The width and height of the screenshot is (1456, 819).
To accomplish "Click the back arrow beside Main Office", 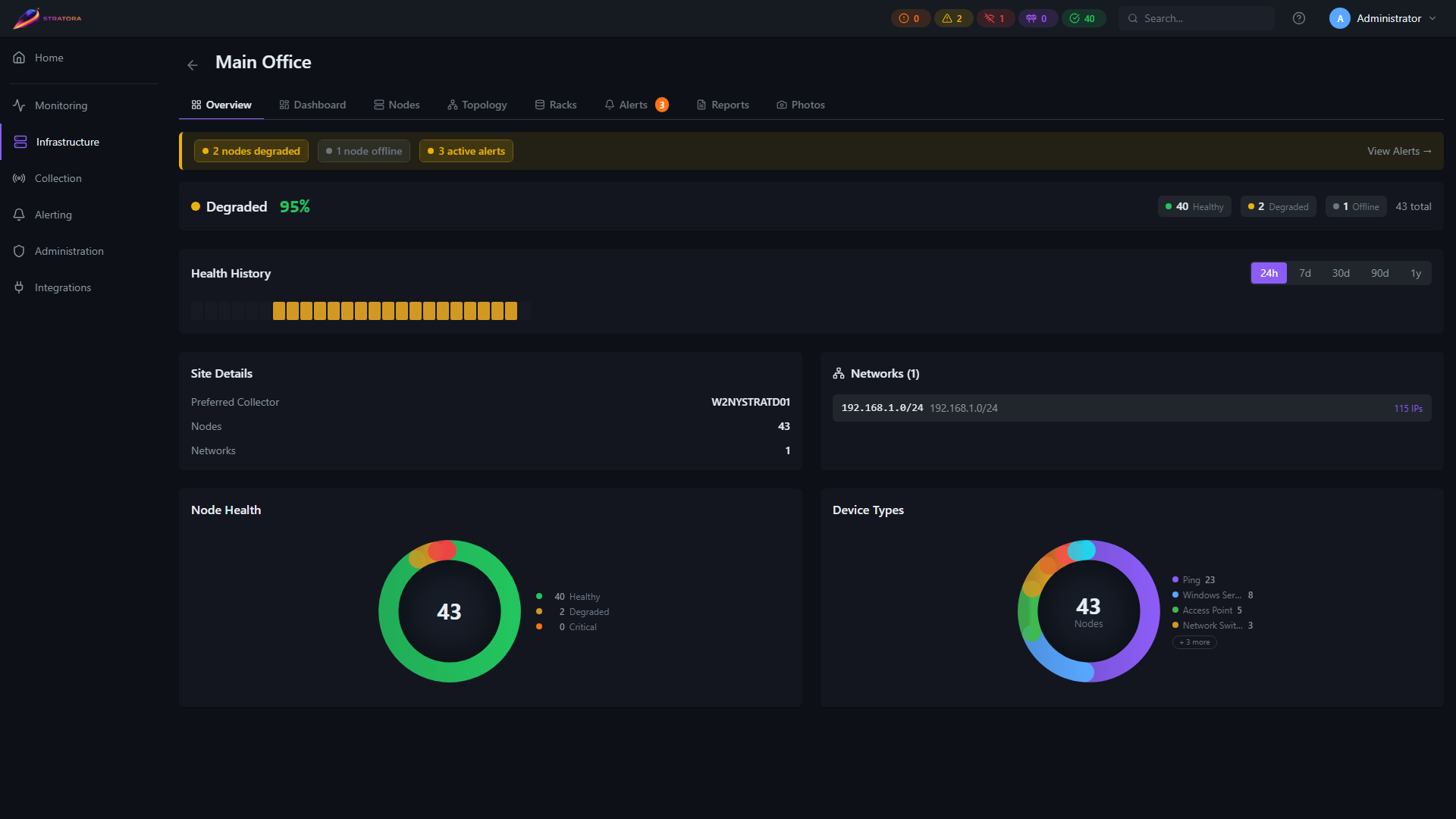I will click(193, 65).
